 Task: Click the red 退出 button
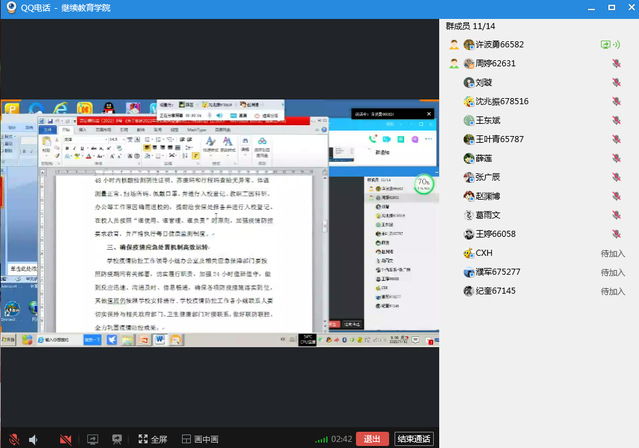pyautogui.click(x=372, y=439)
